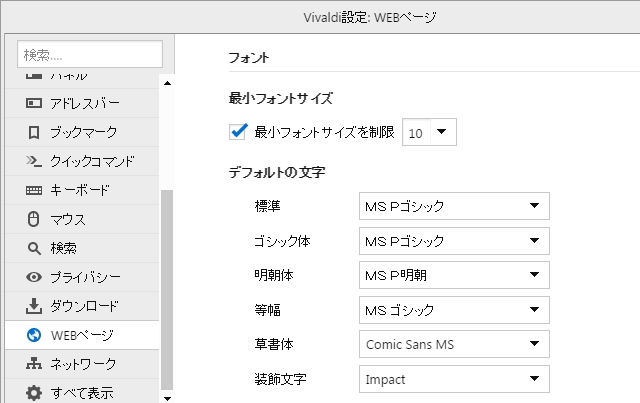
Task: Open the アドレスバー settings section
Action: [x=82, y=103]
